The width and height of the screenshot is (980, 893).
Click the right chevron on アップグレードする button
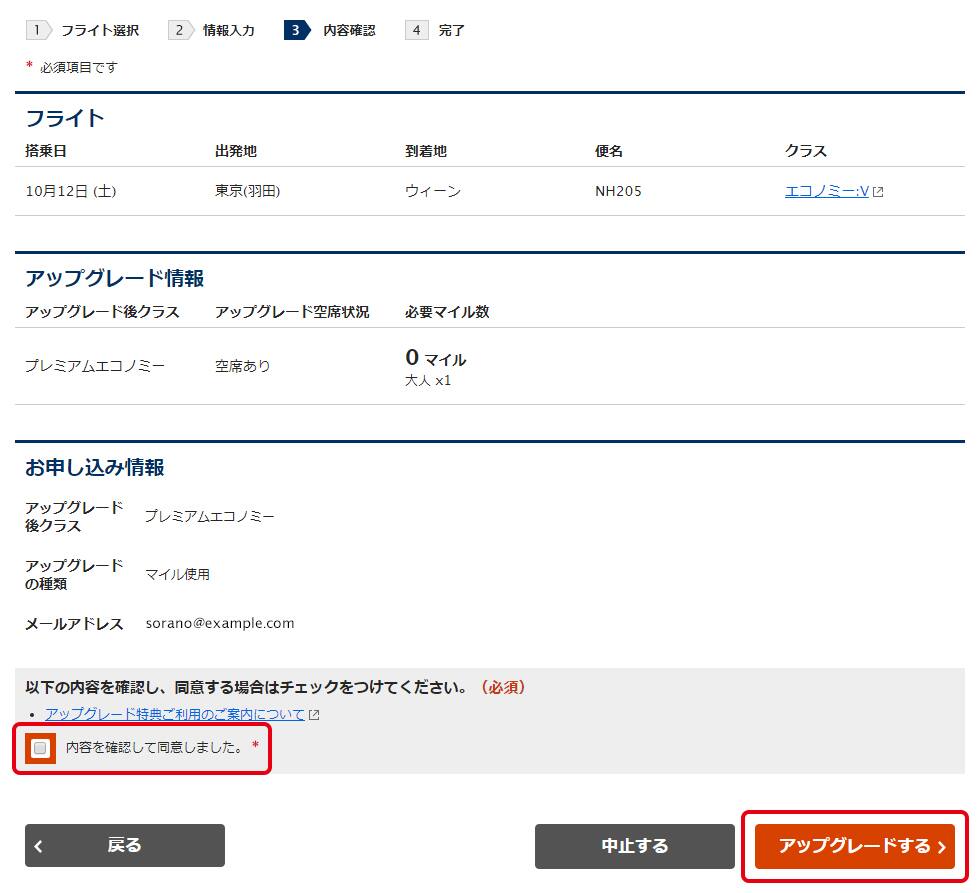pyautogui.click(x=941, y=847)
